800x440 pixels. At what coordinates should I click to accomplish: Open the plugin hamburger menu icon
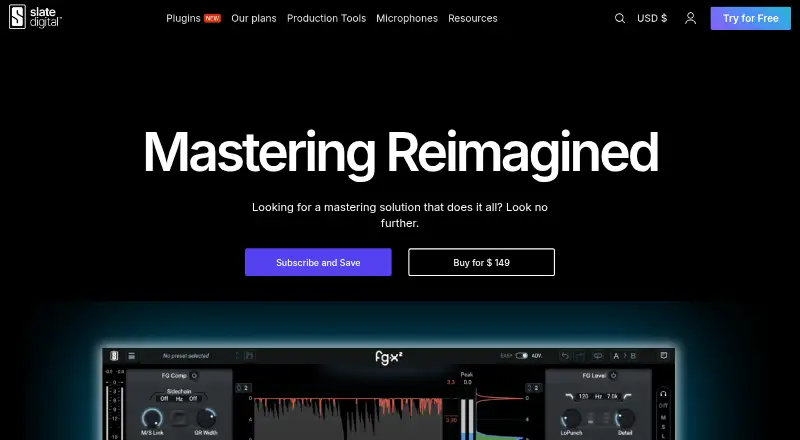click(x=132, y=356)
